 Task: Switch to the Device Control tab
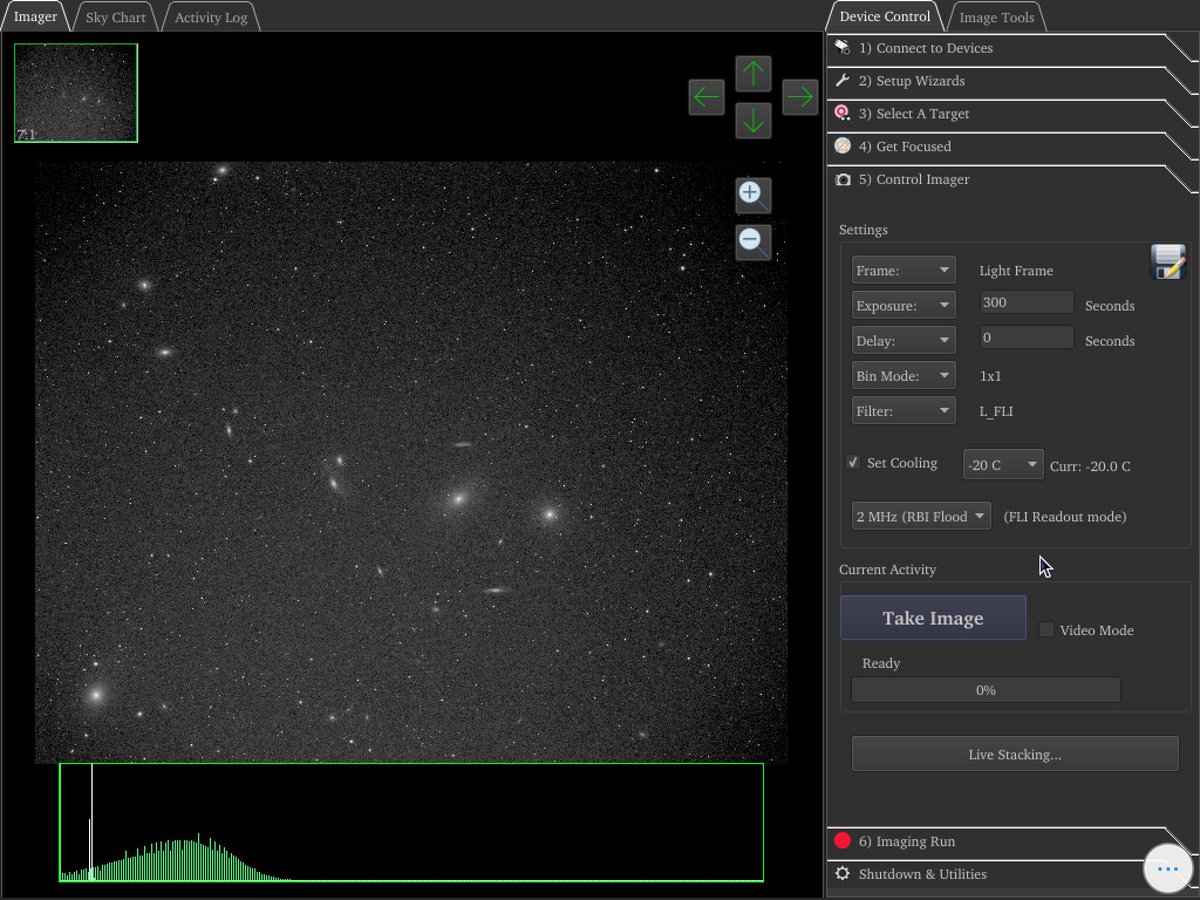point(885,16)
